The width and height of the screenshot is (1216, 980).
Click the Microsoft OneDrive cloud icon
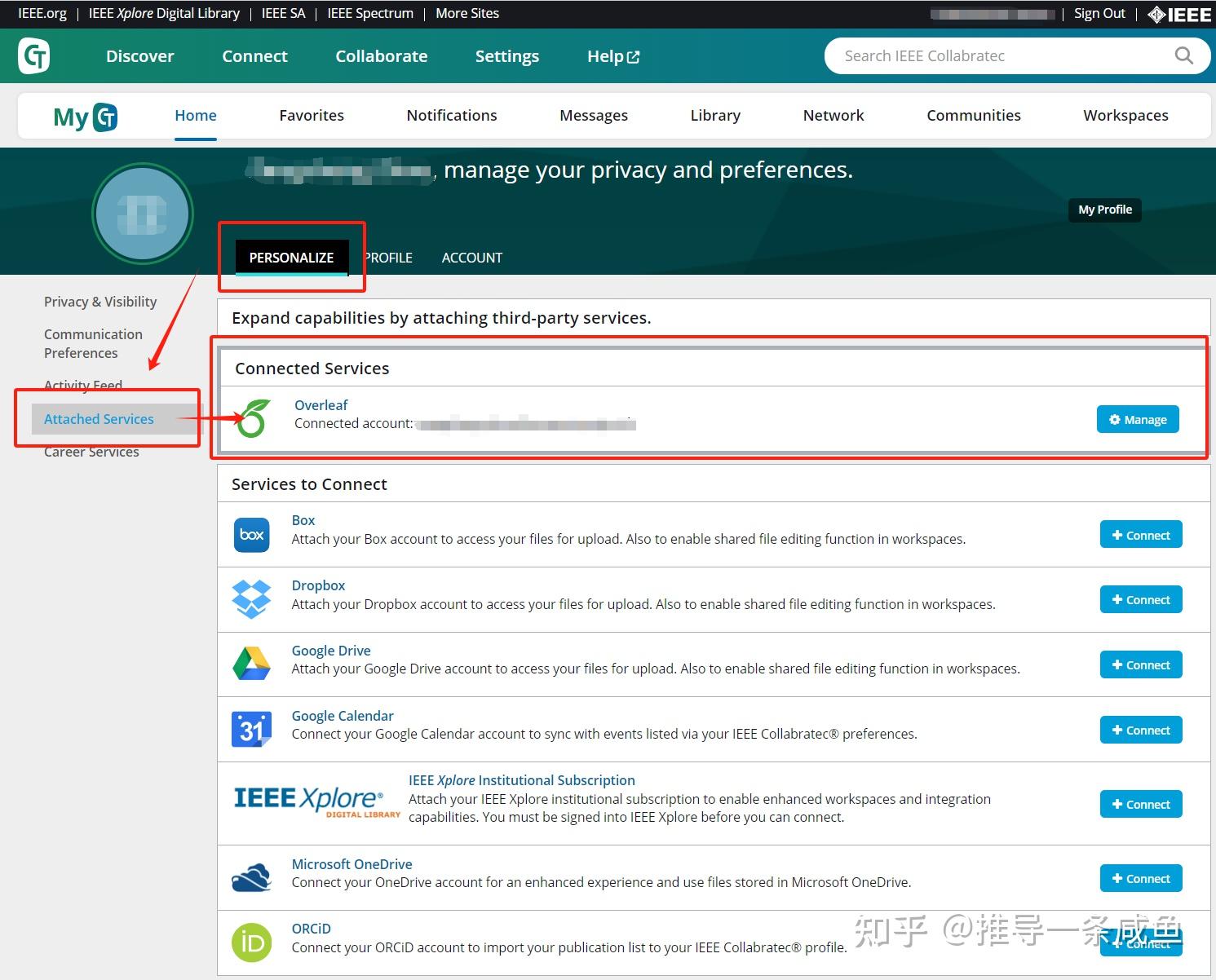[x=251, y=877]
